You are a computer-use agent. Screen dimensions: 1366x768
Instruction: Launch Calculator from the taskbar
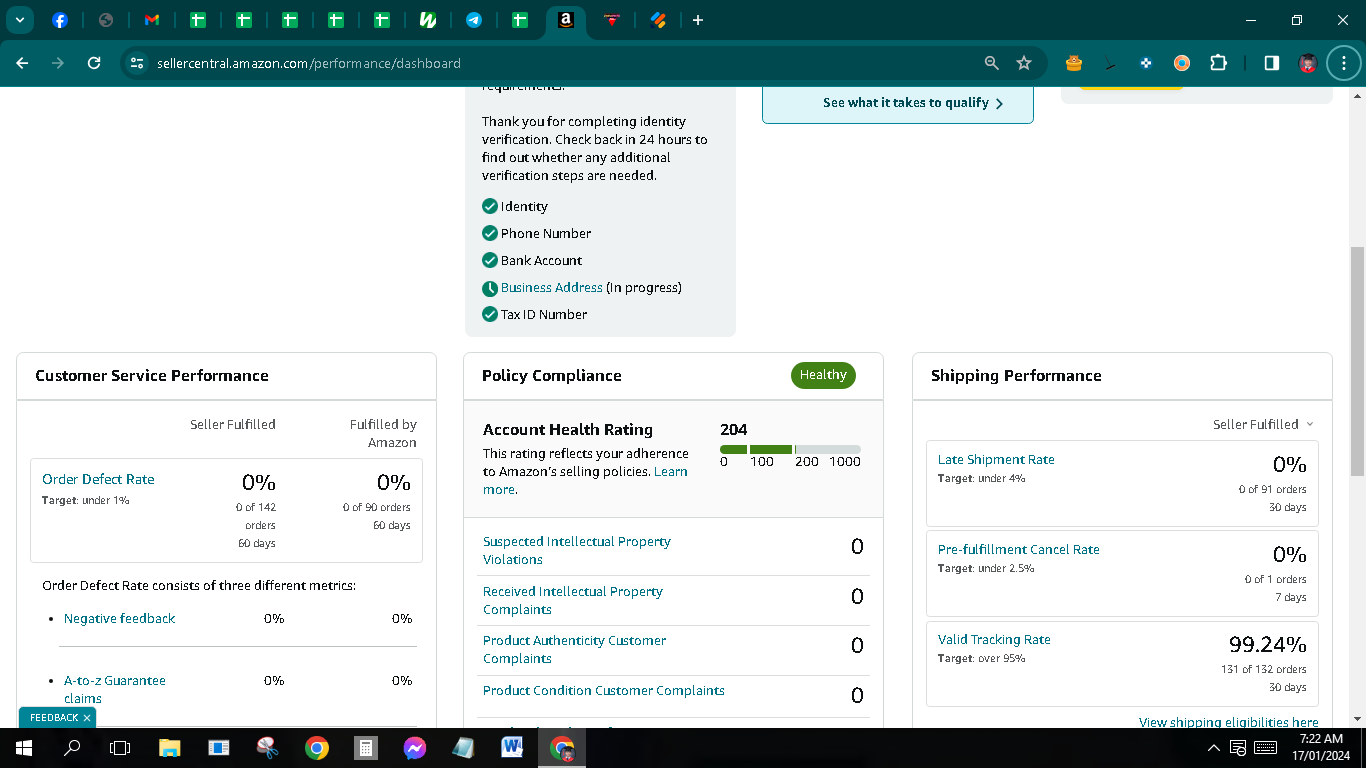point(366,747)
